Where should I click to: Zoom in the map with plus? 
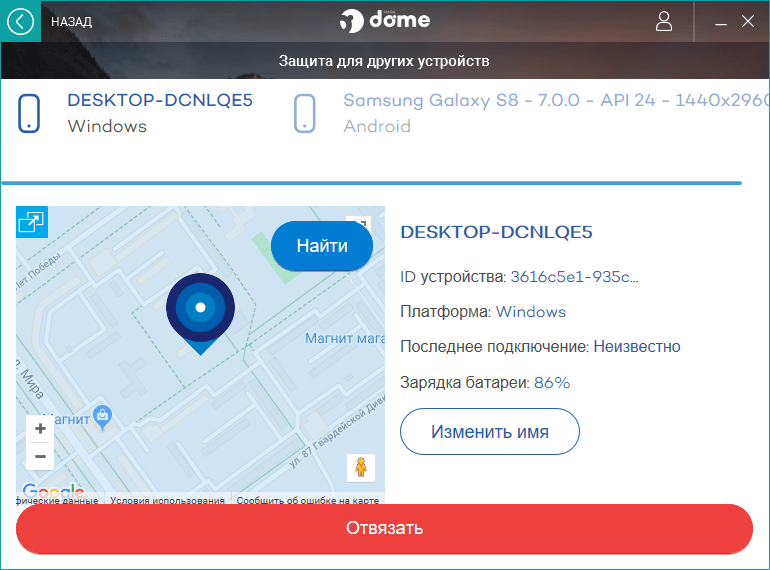40,429
